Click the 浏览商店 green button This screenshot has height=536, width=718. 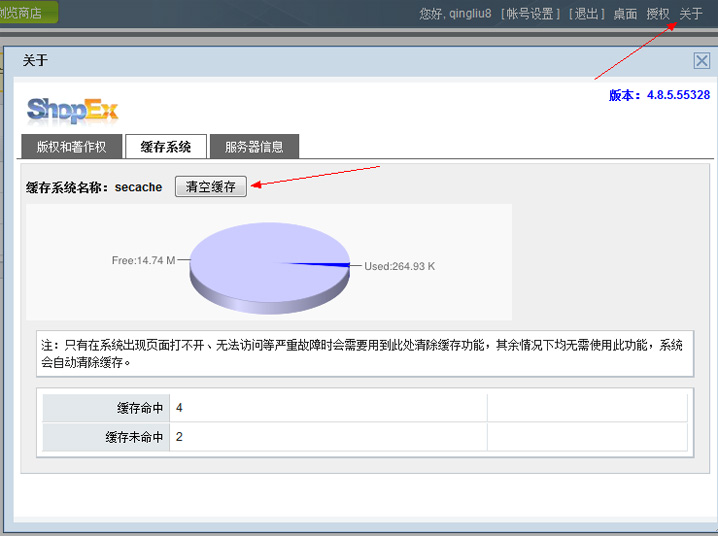pos(27,13)
